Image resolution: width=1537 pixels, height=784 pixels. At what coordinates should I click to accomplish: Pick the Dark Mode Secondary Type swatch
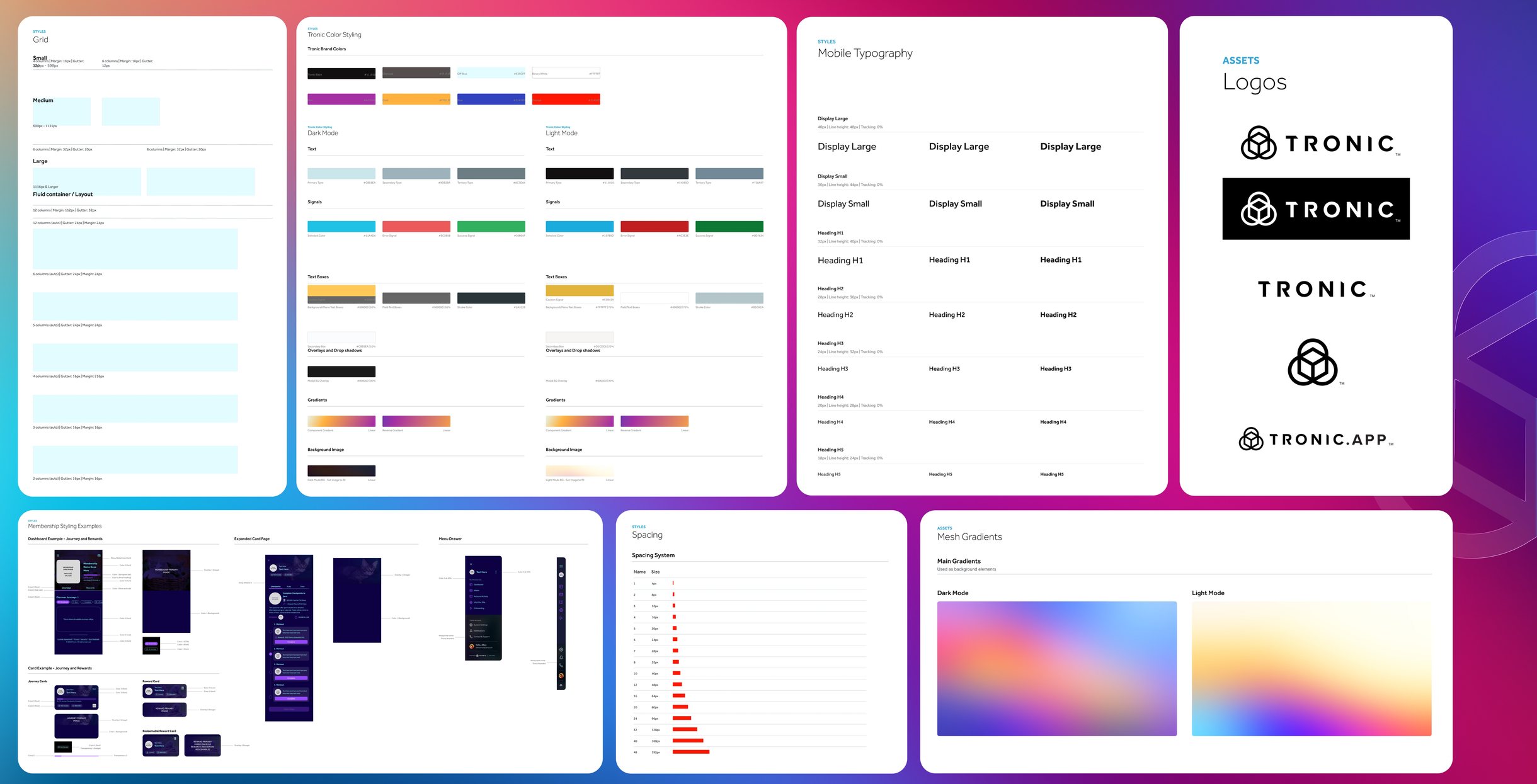pos(416,173)
